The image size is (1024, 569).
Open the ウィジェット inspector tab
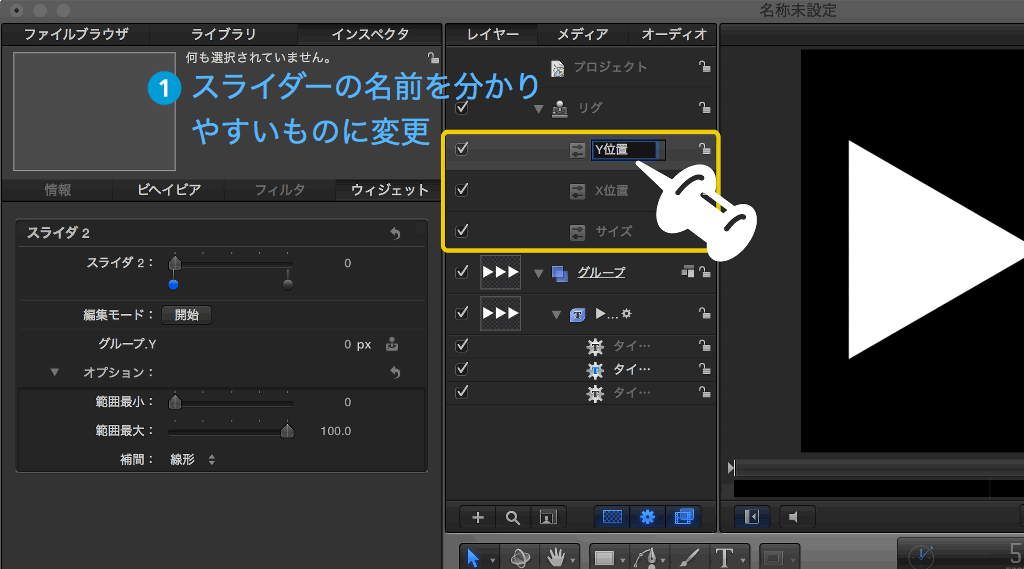(x=389, y=190)
